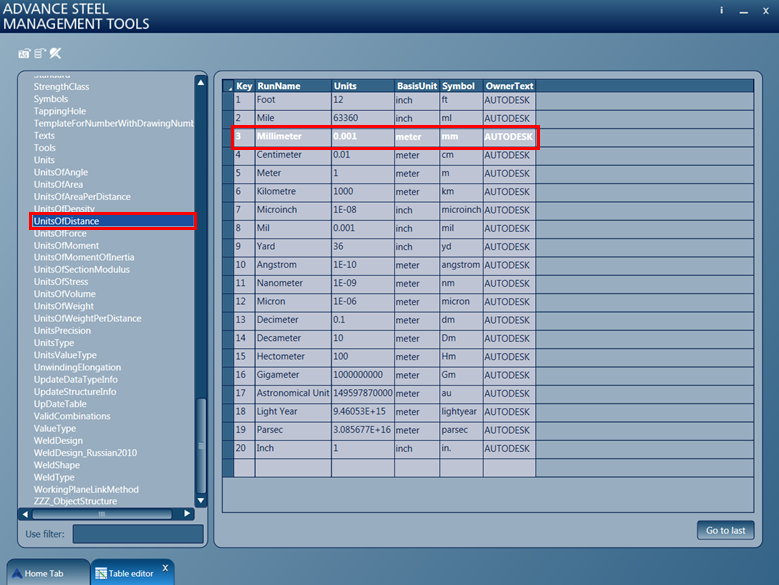Select the UnitsOfMomentOfInertia table
This screenshot has height=585, width=779.
coord(84,257)
